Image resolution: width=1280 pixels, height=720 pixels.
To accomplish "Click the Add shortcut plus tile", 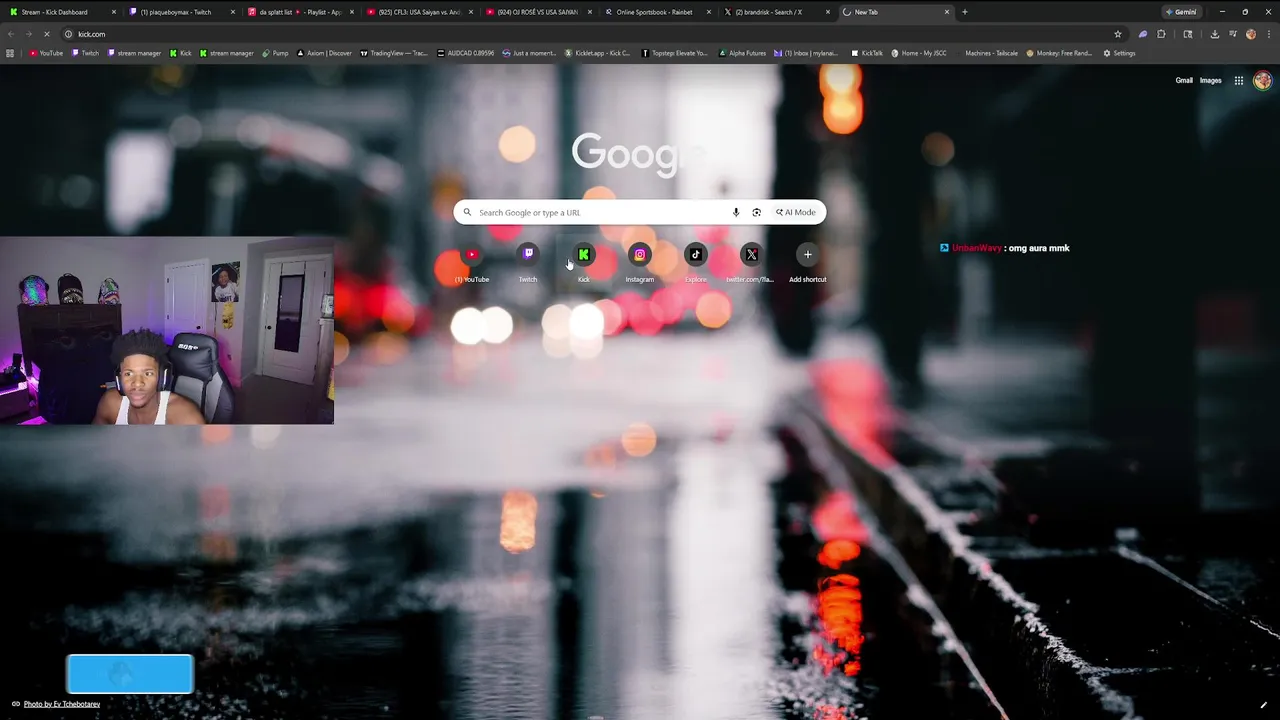I will click(x=808, y=263).
